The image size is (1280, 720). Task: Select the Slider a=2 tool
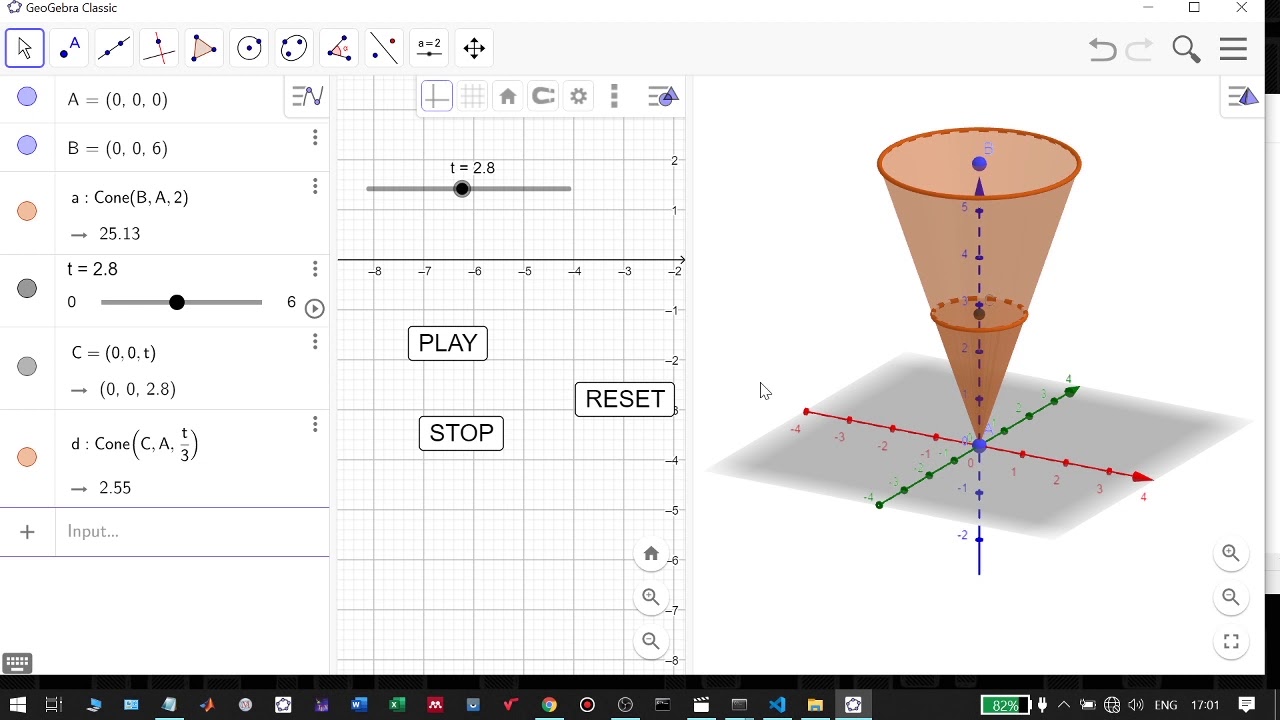pos(430,48)
